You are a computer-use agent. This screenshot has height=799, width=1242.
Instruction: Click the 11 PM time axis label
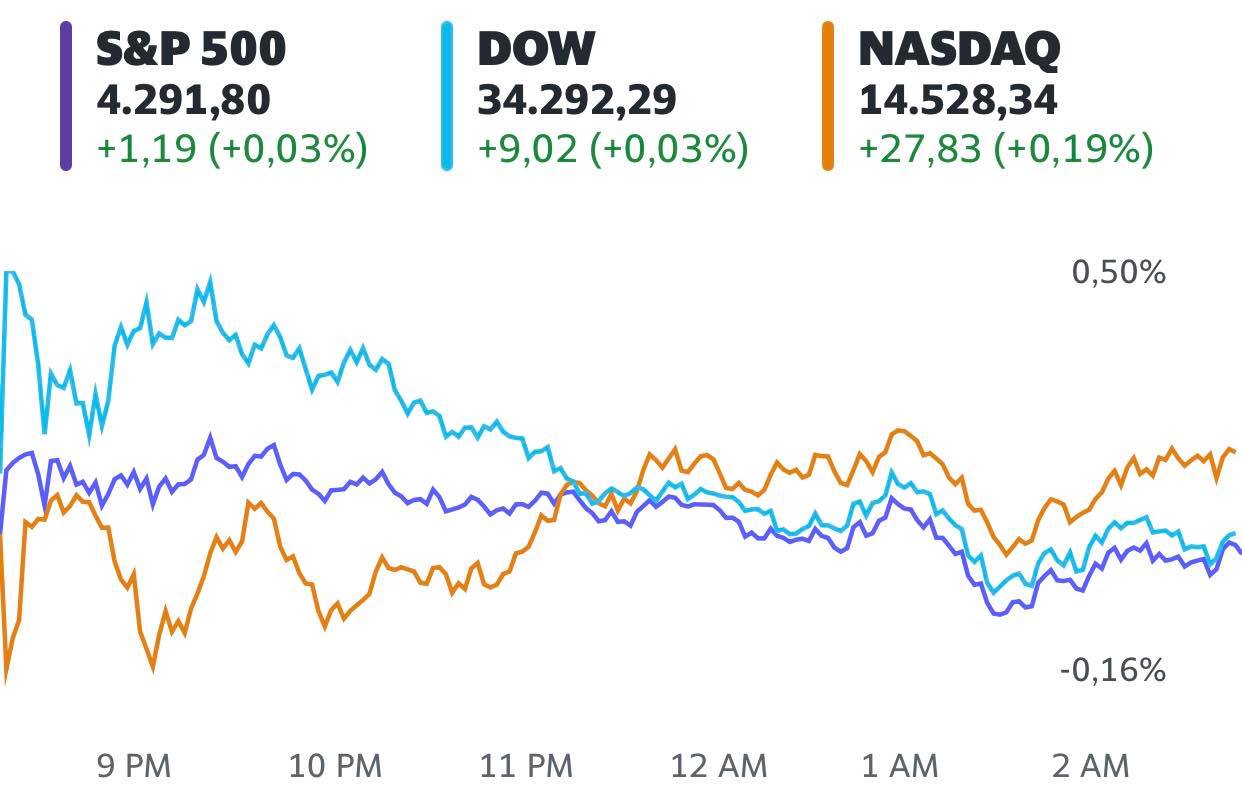click(x=526, y=767)
